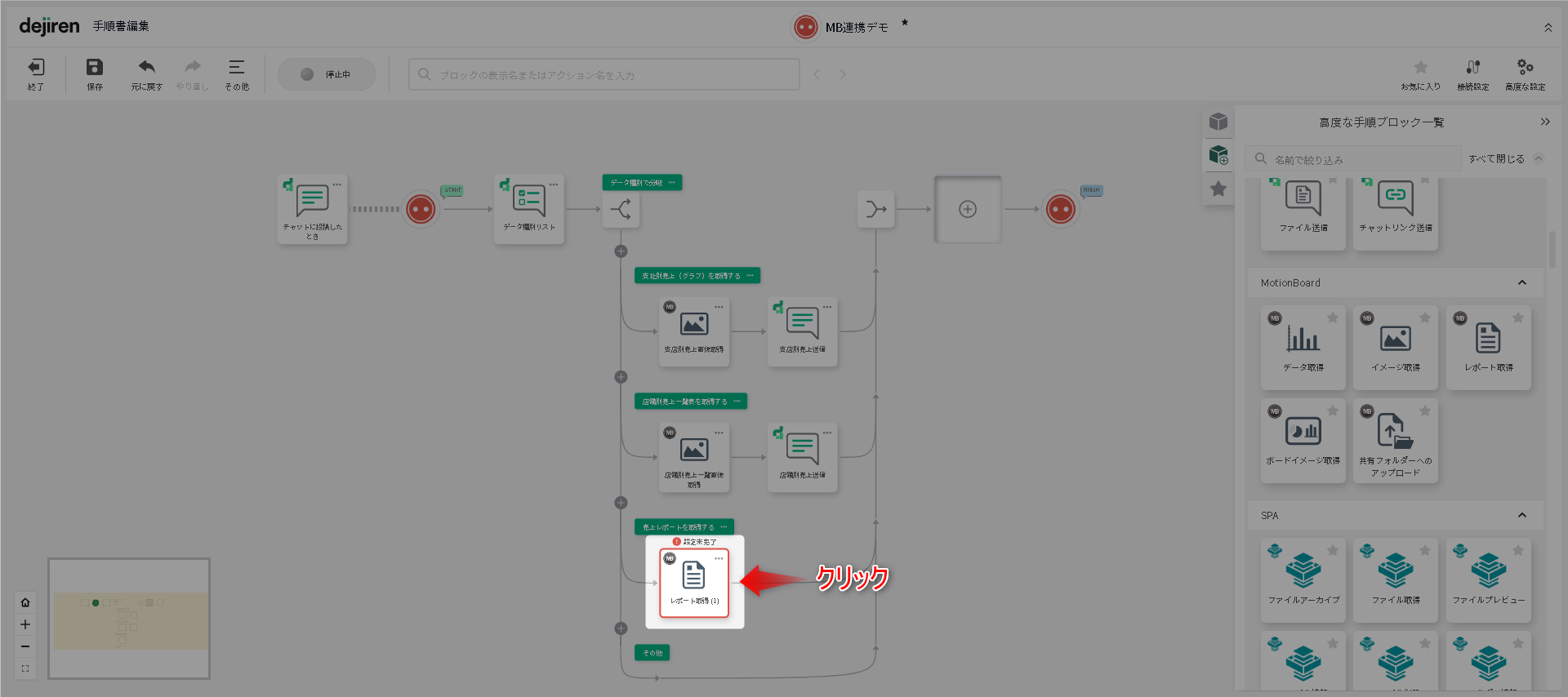
Task: Pick the ボードイメージ取得 palette block
Action: [x=1303, y=441]
